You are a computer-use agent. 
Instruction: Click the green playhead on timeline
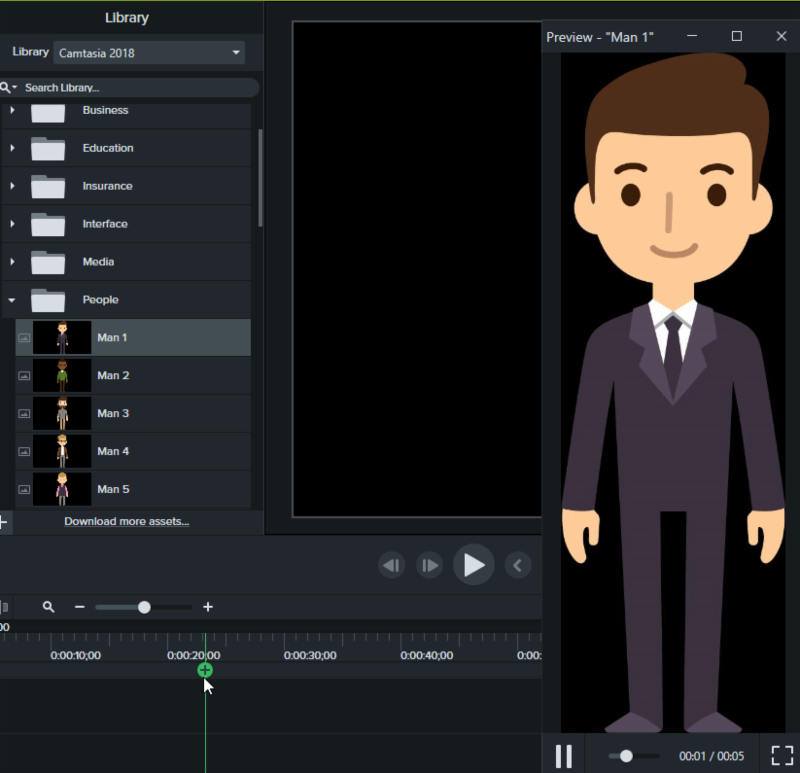(205, 670)
